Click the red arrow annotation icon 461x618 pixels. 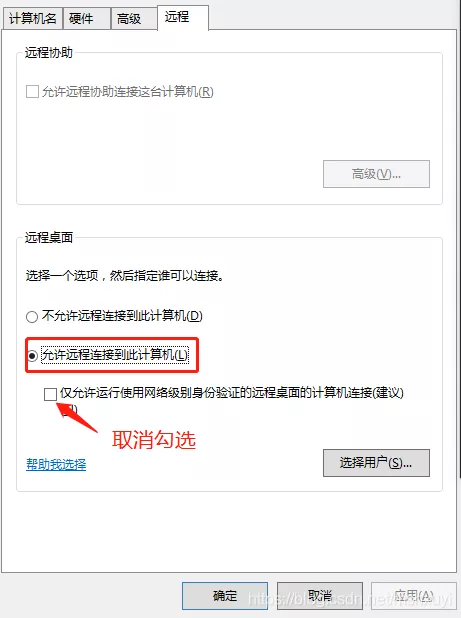(x=77, y=417)
